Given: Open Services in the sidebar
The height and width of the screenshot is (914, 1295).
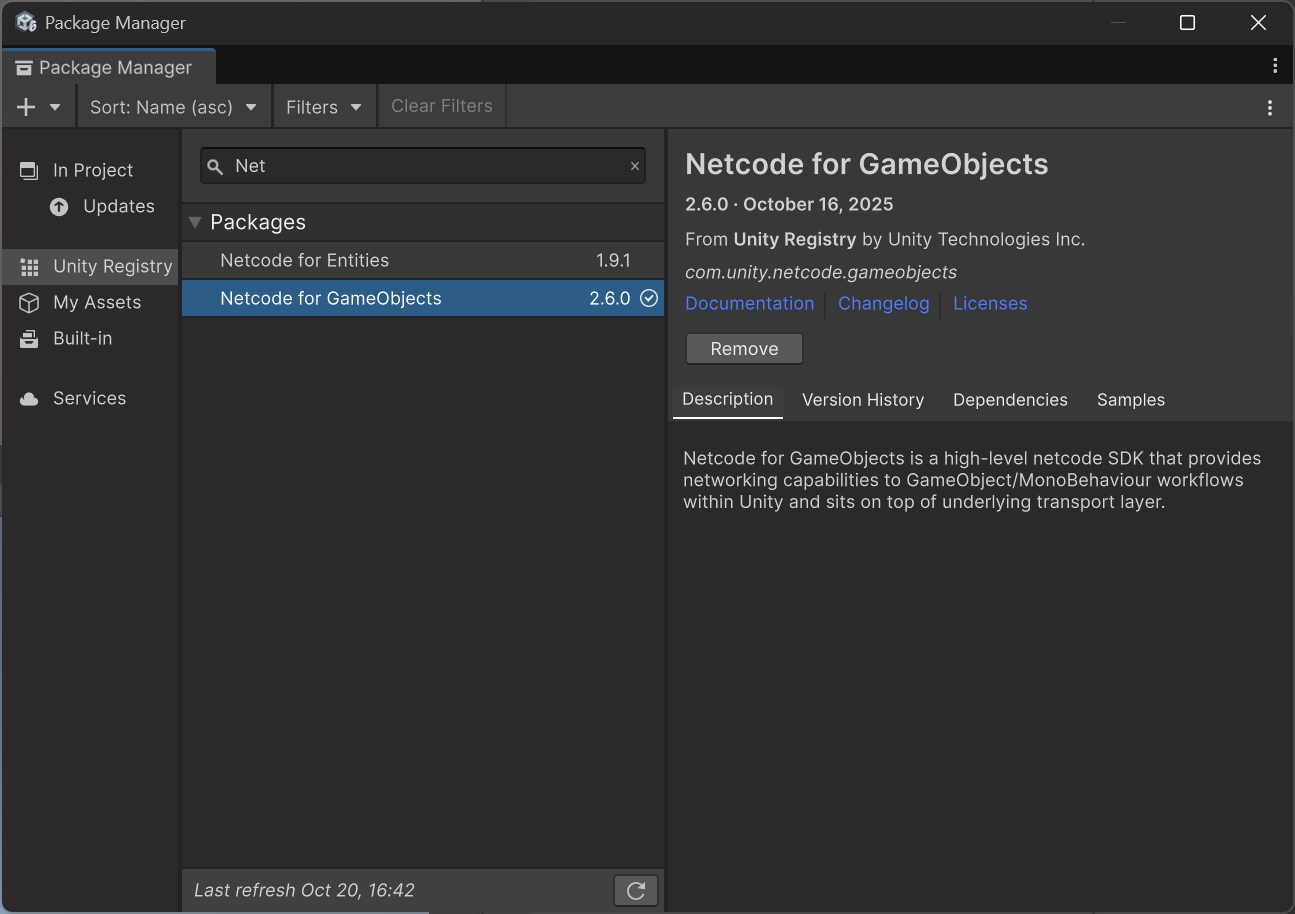Looking at the screenshot, I should click(x=89, y=398).
